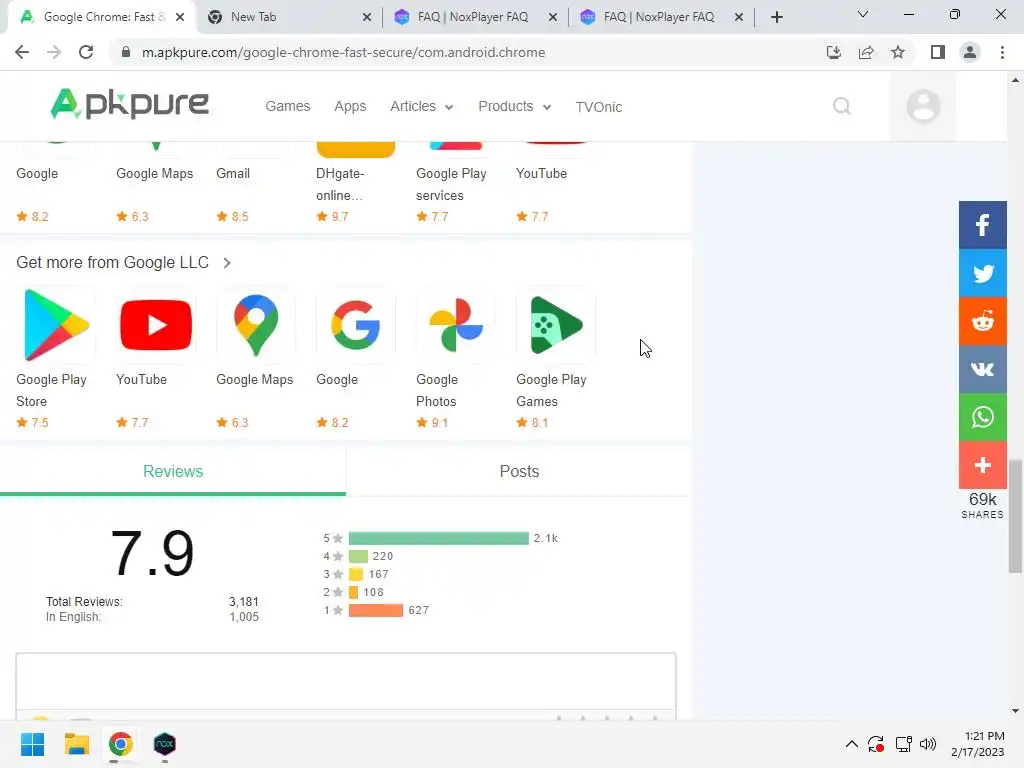Open the site search magnifier icon
This screenshot has width=1024, height=768.
tap(842, 106)
